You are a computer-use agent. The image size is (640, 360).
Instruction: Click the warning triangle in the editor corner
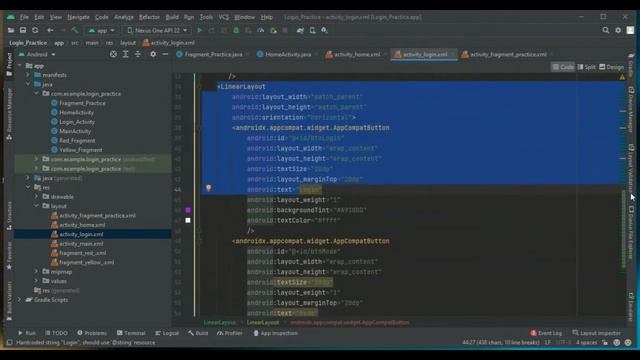[622, 77]
